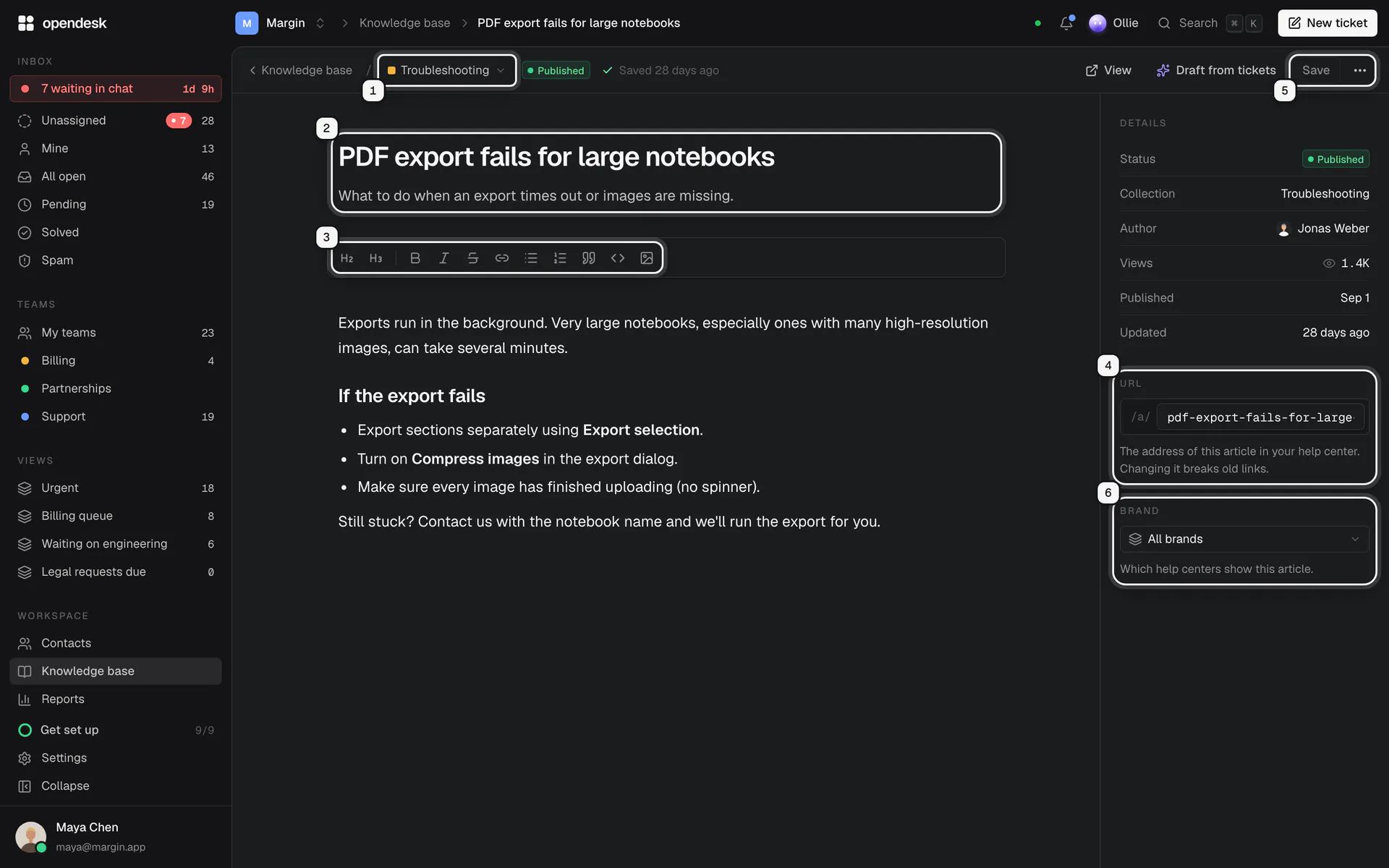Create a numbered list
This screenshot has height=868, width=1389.
coord(559,258)
